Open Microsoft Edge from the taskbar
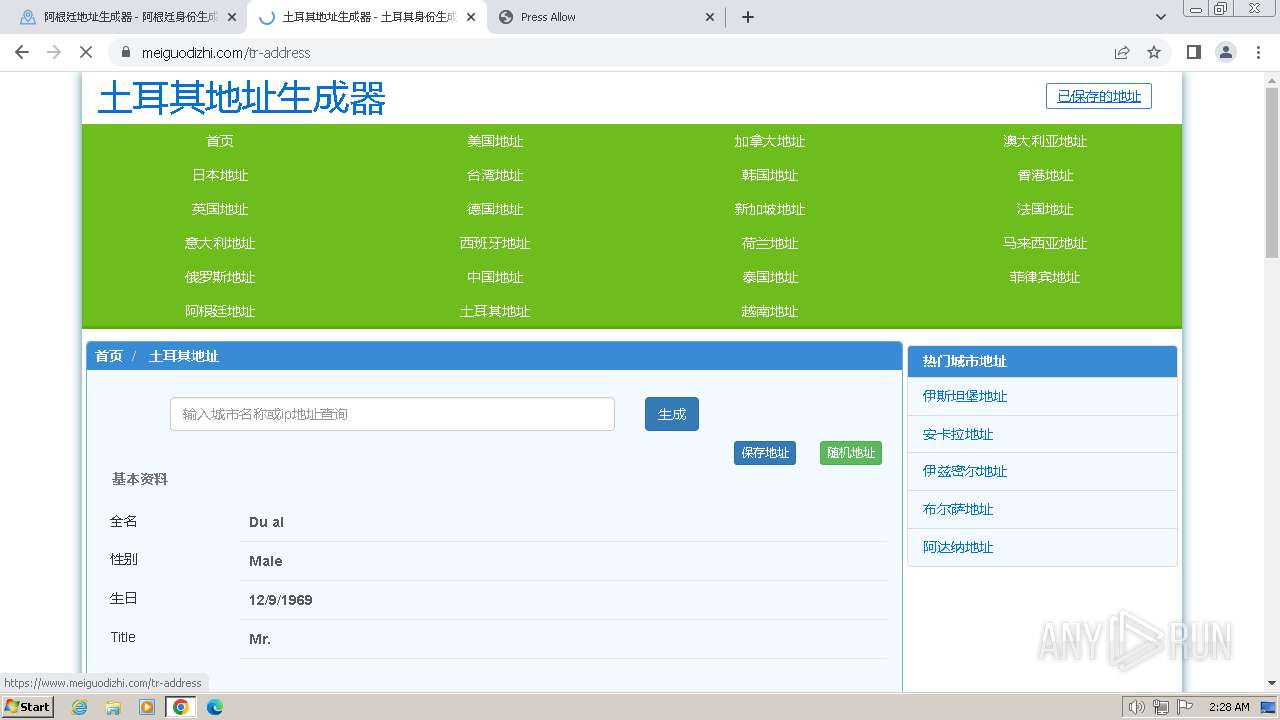 pos(215,707)
